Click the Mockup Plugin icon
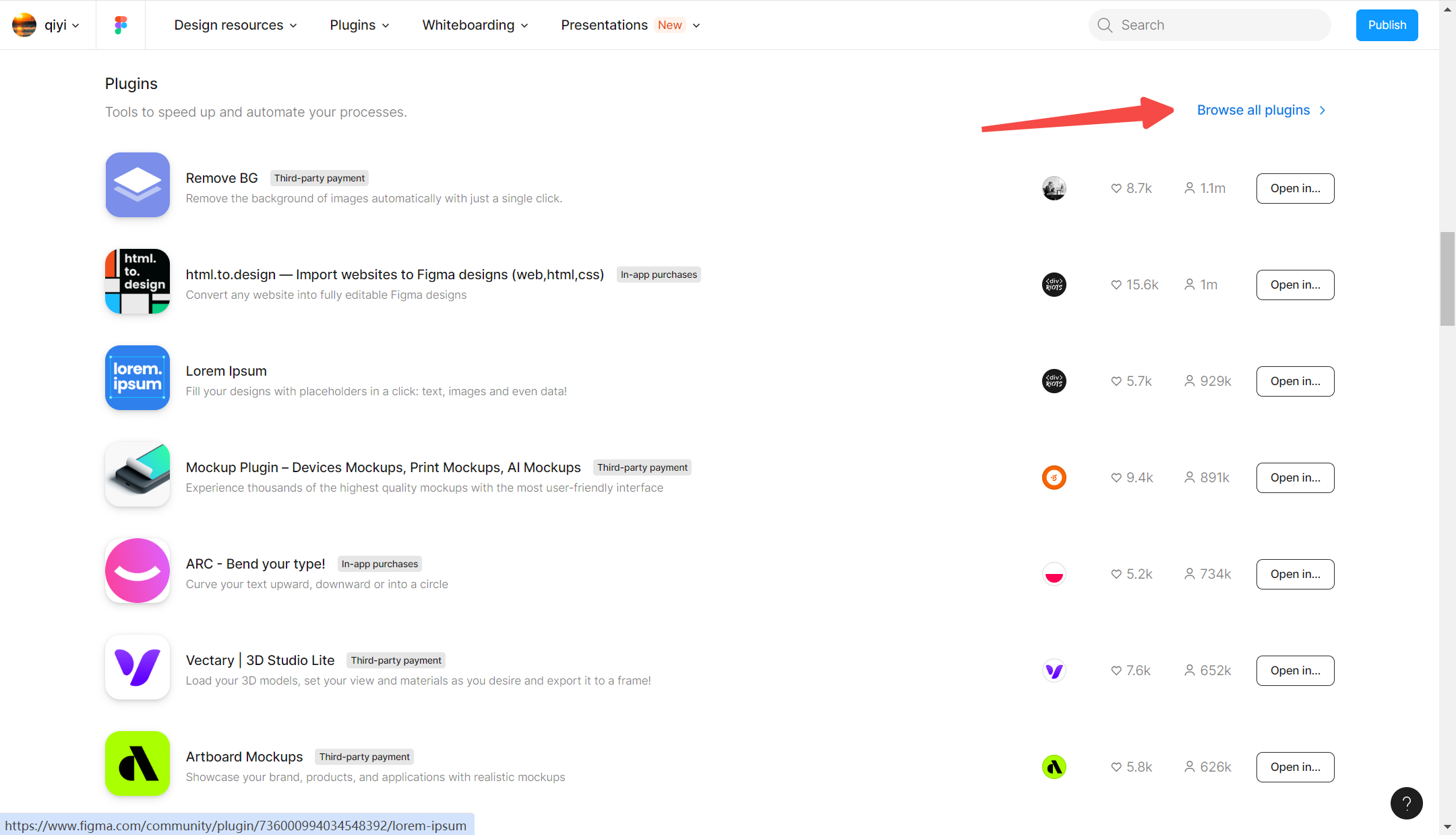1456x835 pixels. point(138,474)
